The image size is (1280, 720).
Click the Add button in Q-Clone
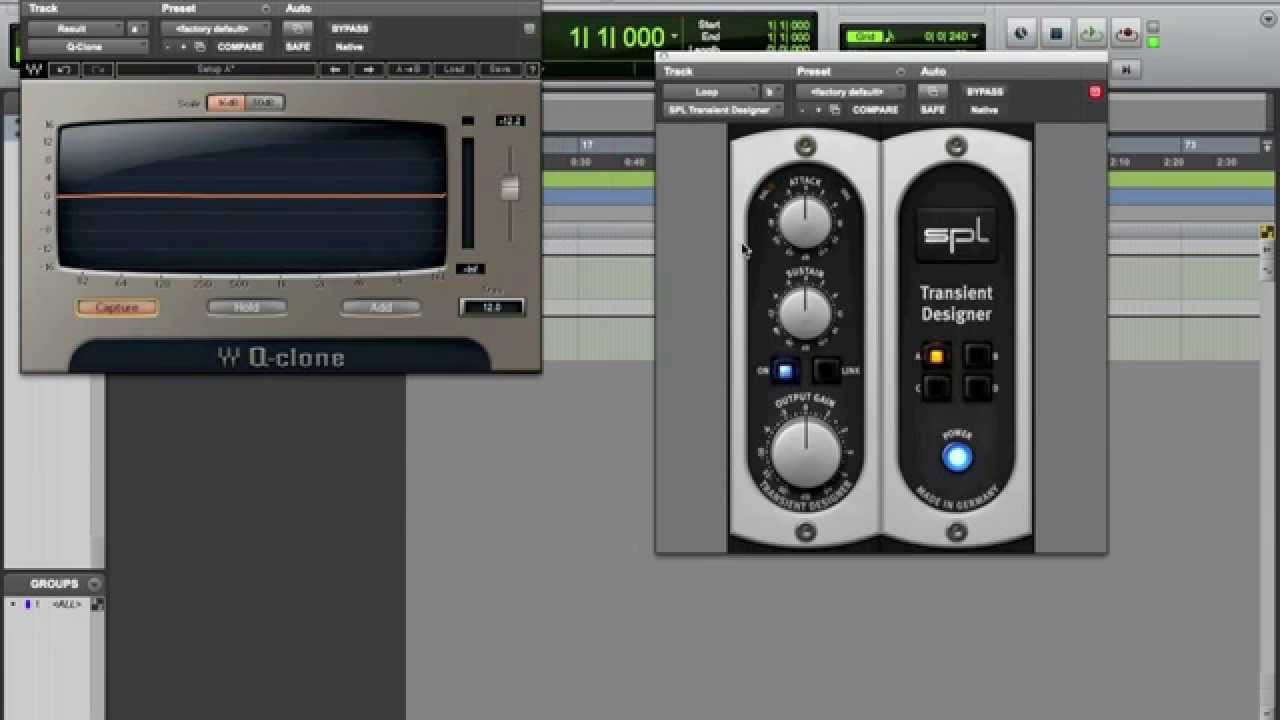click(381, 307)
